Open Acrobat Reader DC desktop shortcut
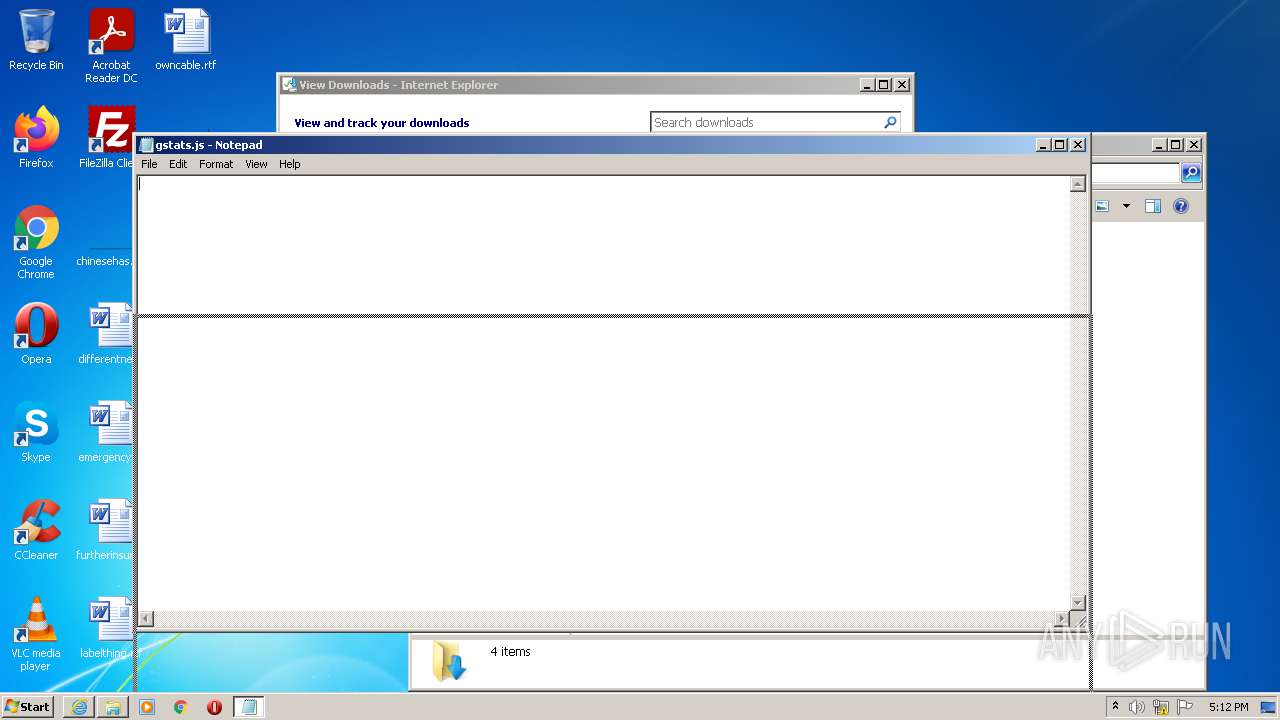 [x=111, y=46]
